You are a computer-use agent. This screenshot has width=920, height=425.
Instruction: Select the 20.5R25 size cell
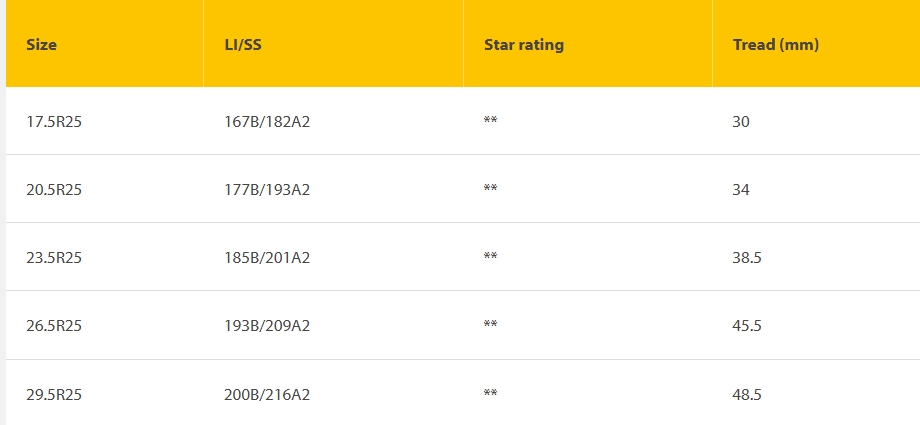[x=54, y=190]
